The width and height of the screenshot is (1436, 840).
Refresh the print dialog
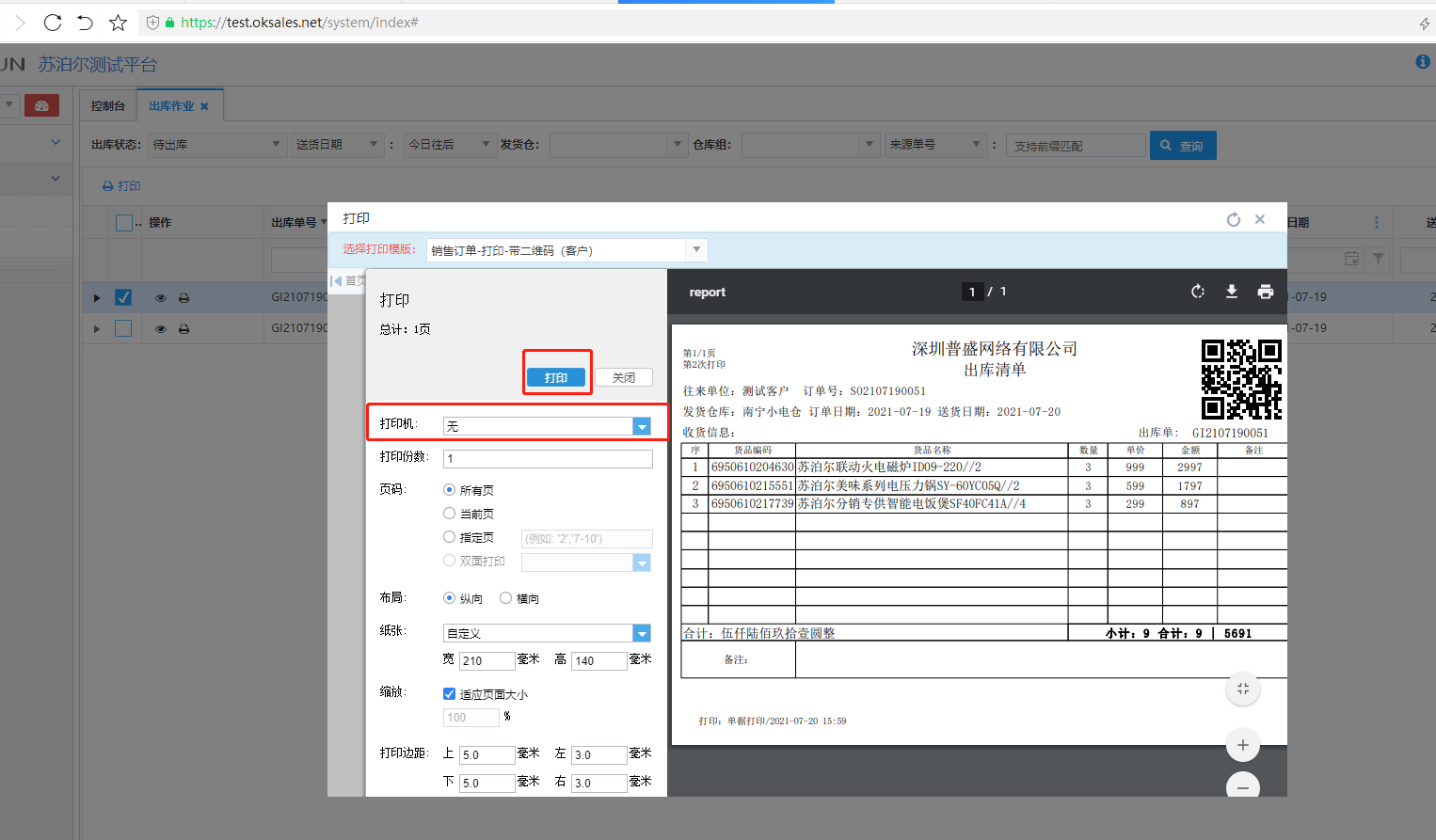click(x=1233, y=219)
